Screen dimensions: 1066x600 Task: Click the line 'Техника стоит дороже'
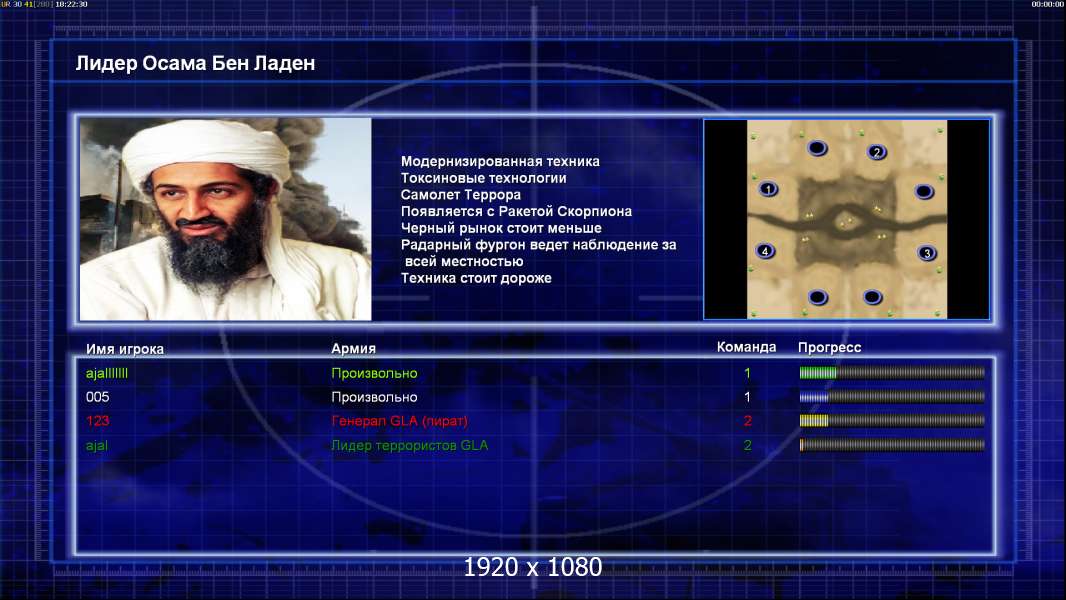[x=476, y=278]
